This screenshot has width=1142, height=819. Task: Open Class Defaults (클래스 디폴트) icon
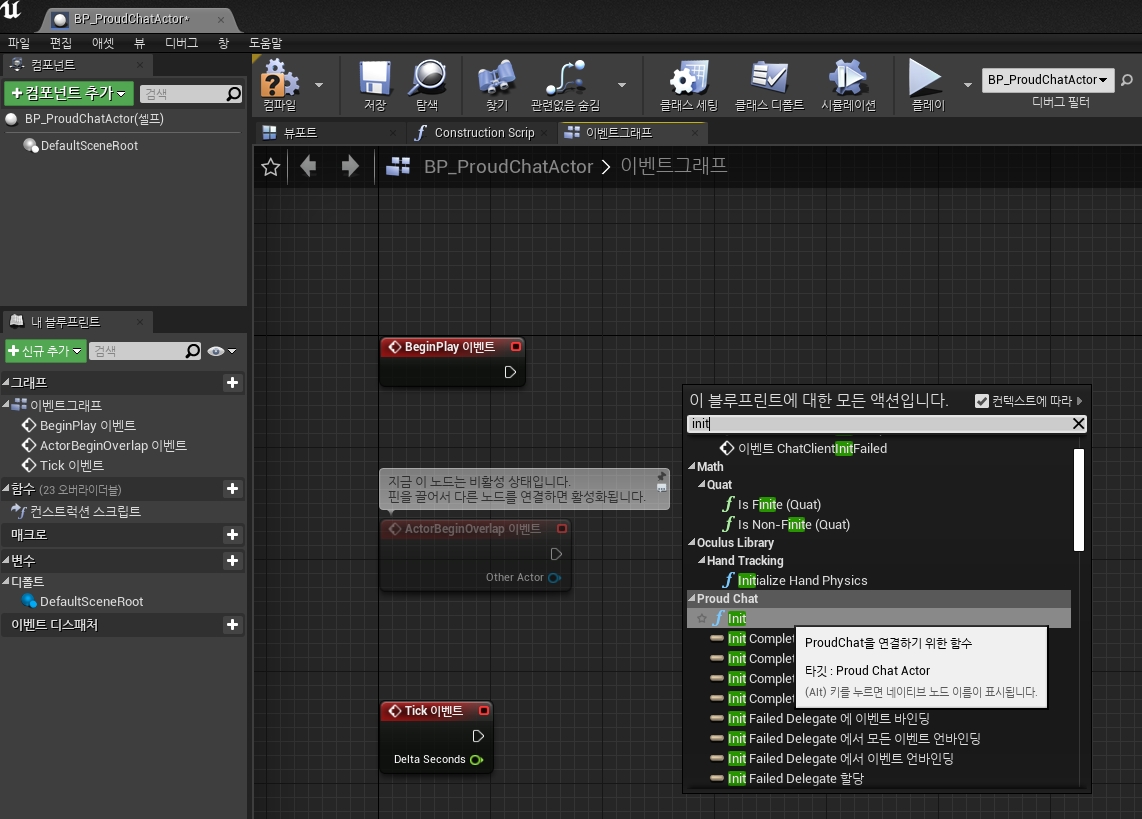point(770,79)
